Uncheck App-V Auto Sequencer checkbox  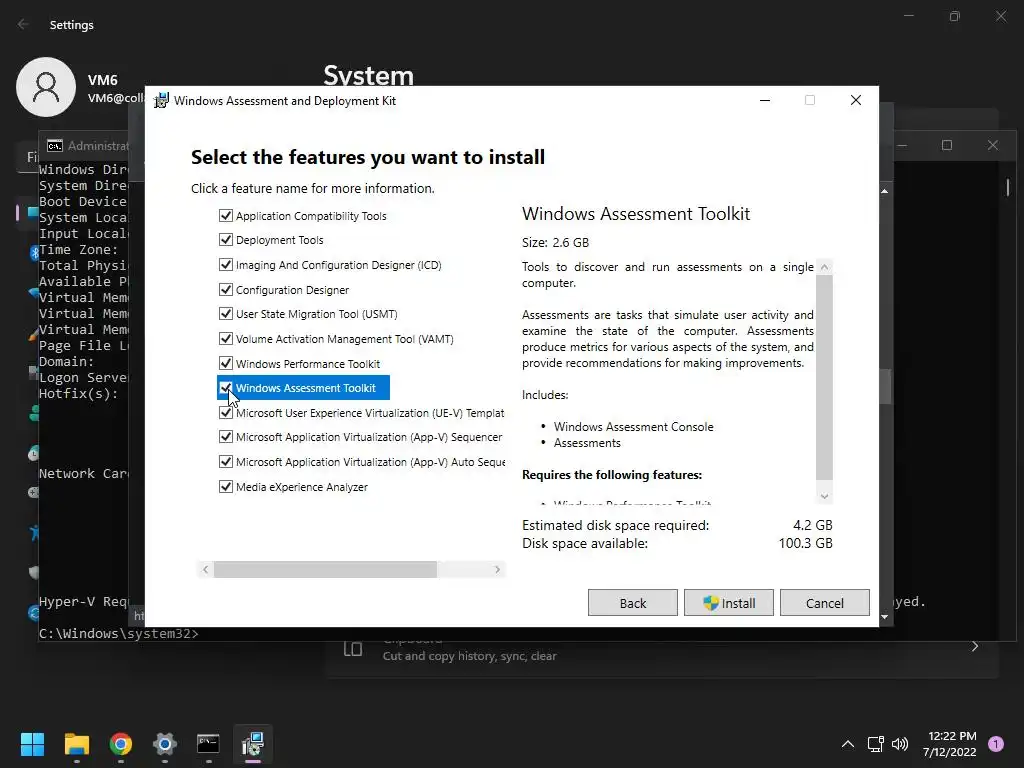[225, 462]
